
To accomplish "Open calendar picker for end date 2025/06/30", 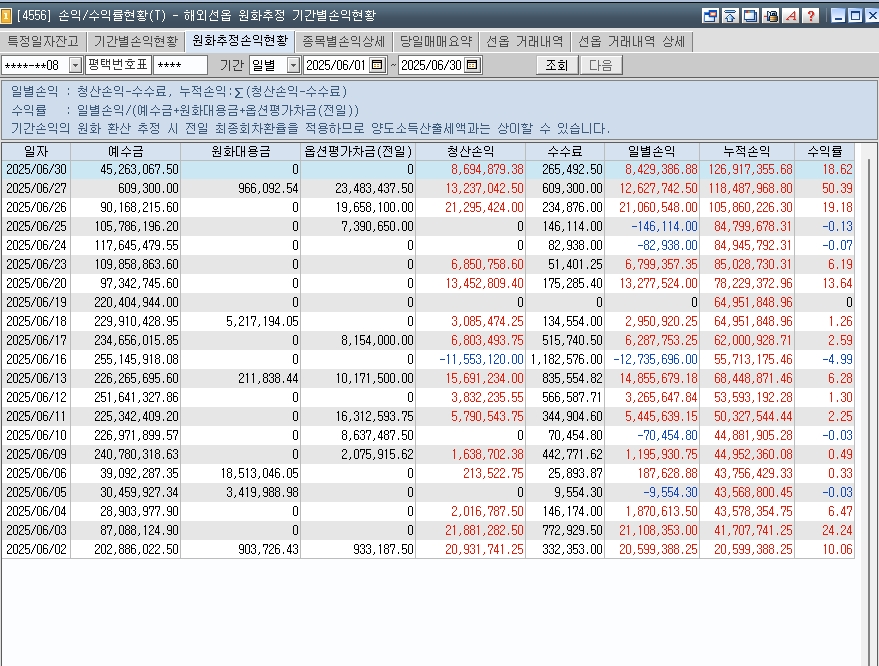I will pyautogui.click(x=473, y=65).
